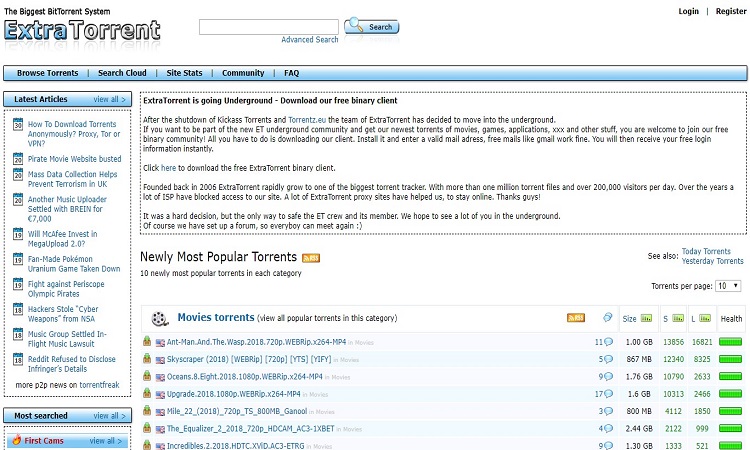Open Search Cloud menu item
Viewport: 750px width, 450px height.
coord(122,73)
